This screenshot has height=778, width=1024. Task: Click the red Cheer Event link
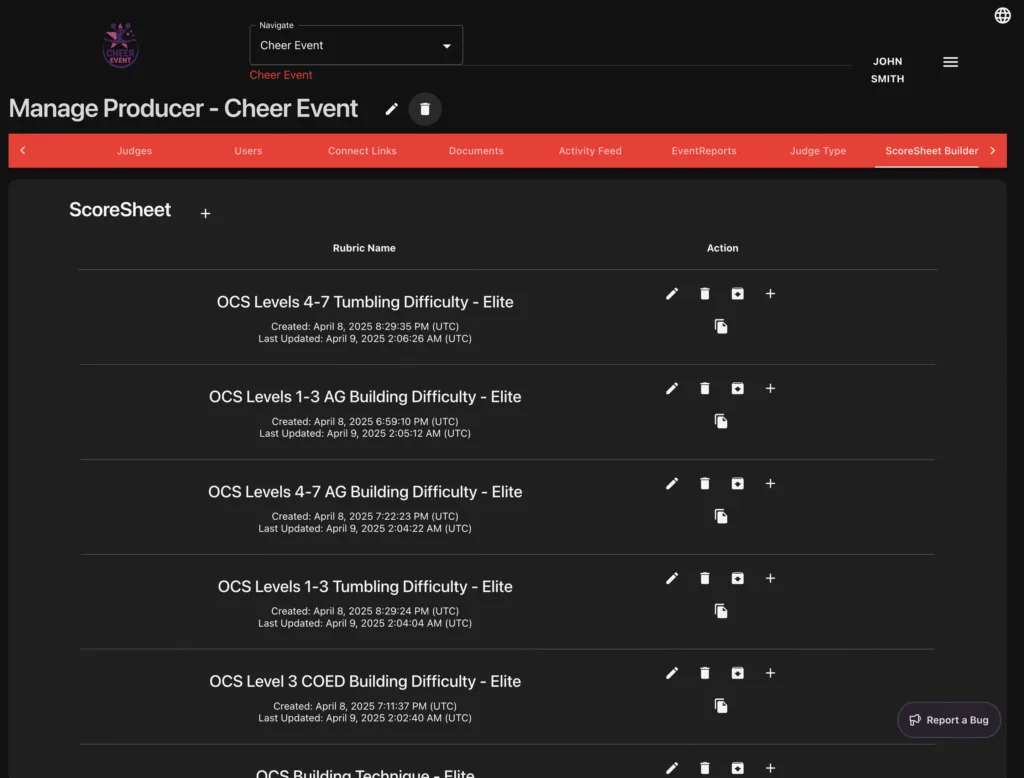click(x=281, y=75)
